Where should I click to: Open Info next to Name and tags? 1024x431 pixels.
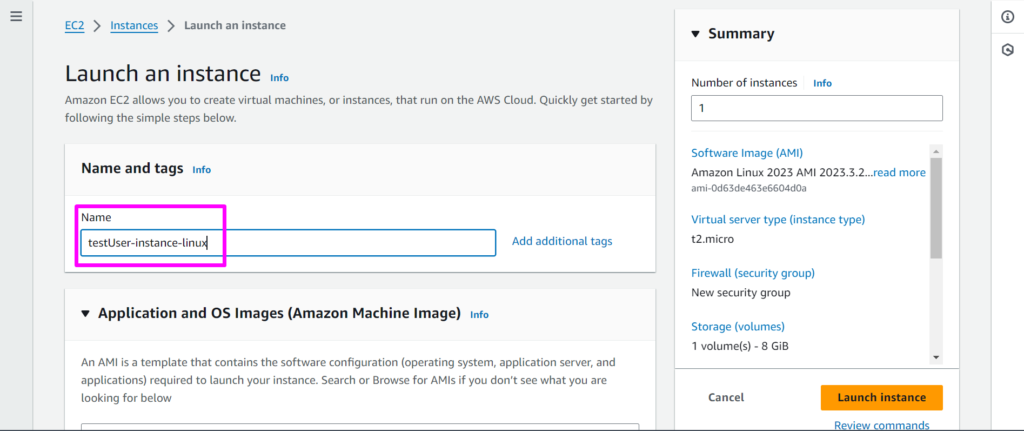click(201, 170)
